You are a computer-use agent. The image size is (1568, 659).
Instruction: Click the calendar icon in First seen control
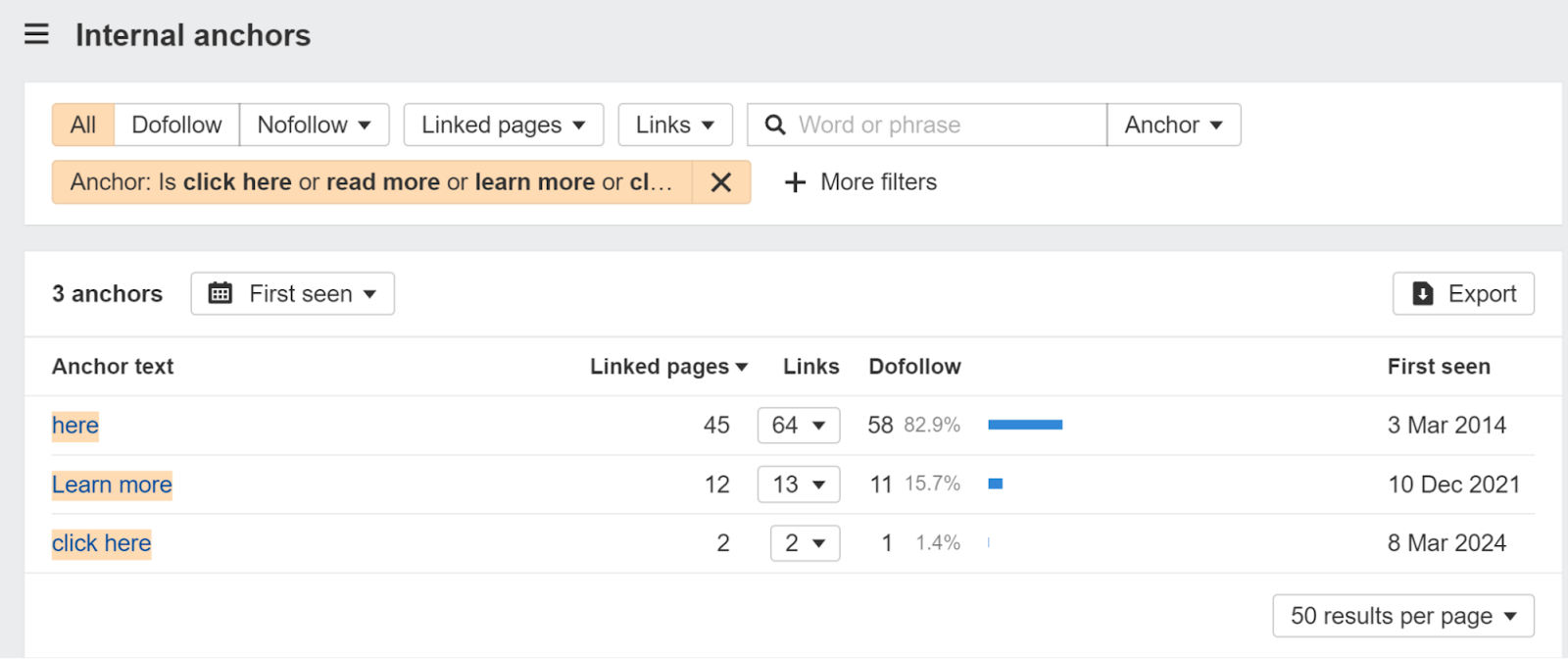[x=221, y=293]
